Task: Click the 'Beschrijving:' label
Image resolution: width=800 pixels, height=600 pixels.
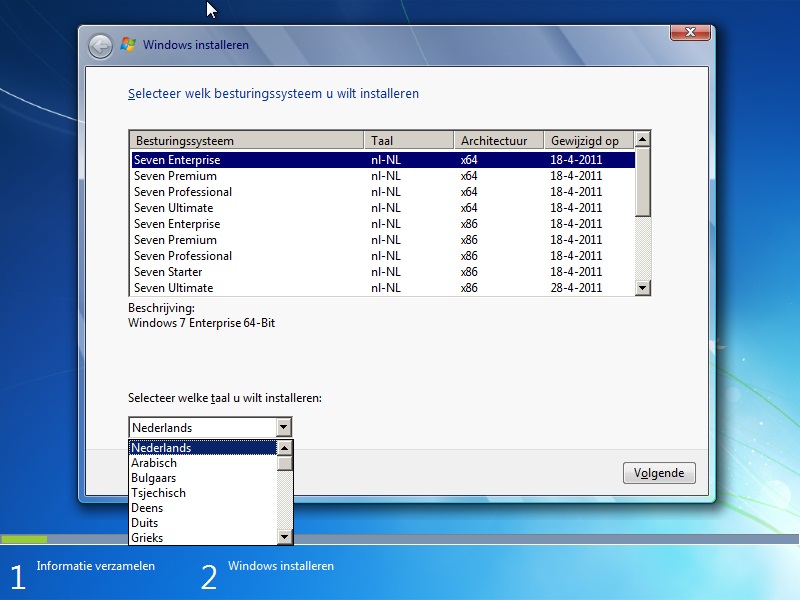Action: point(161,308)
